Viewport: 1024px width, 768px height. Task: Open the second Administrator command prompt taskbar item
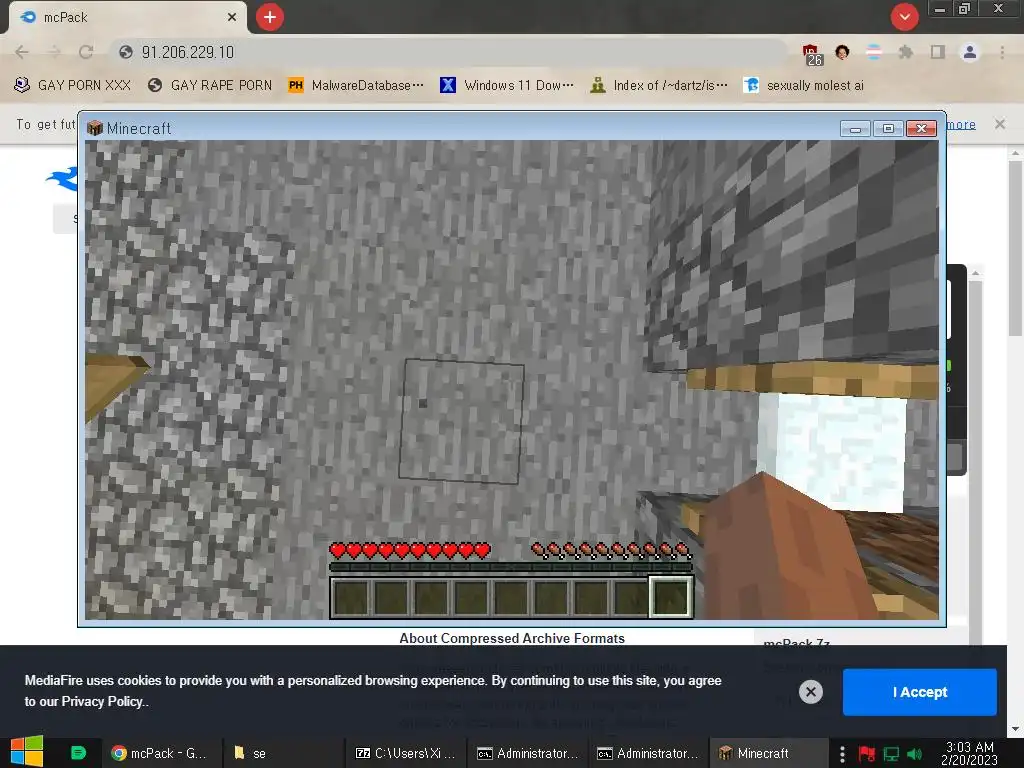(648, 753)
